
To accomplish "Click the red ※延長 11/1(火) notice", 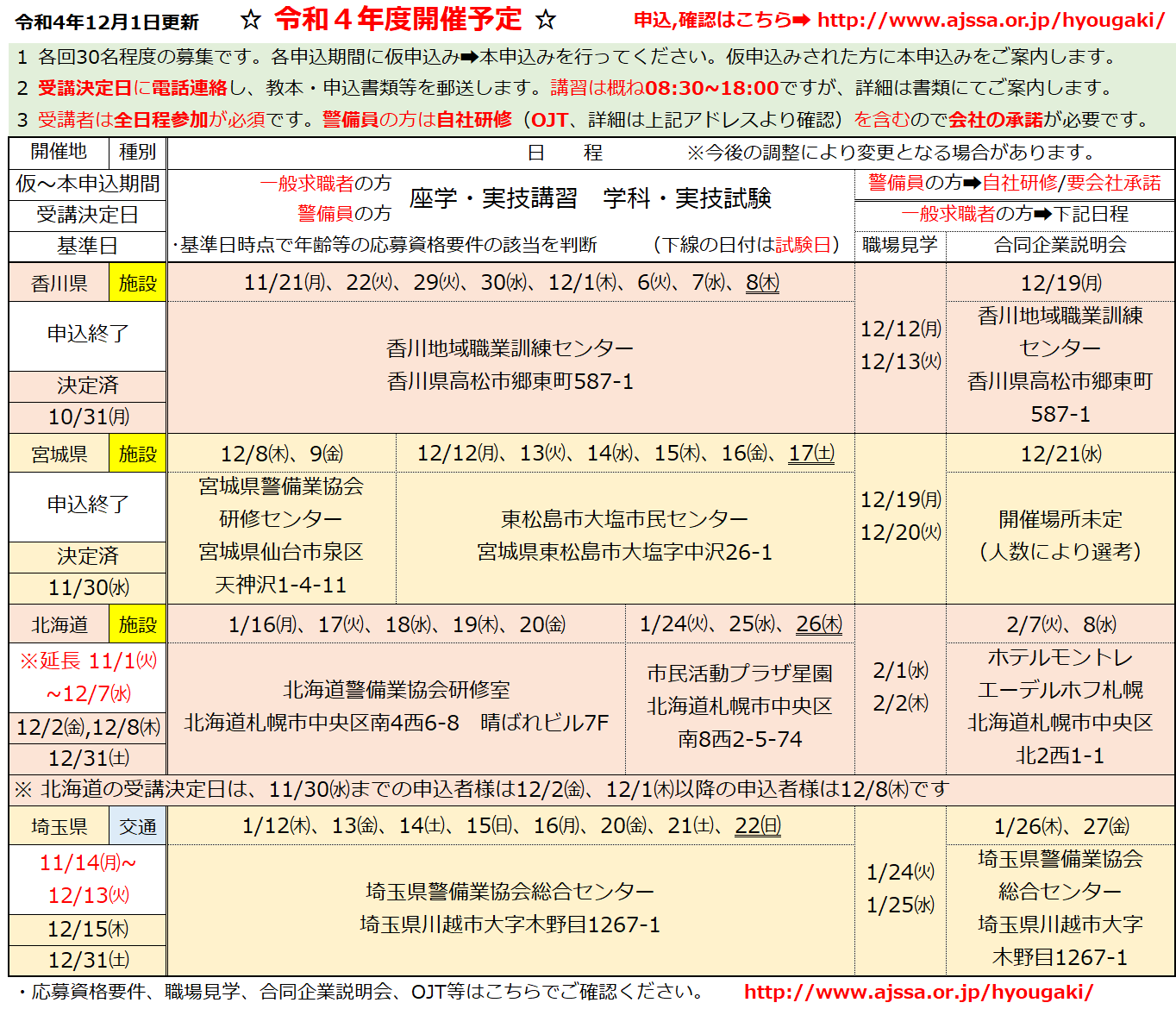I will pyautogui.click(x=88, y=661).
